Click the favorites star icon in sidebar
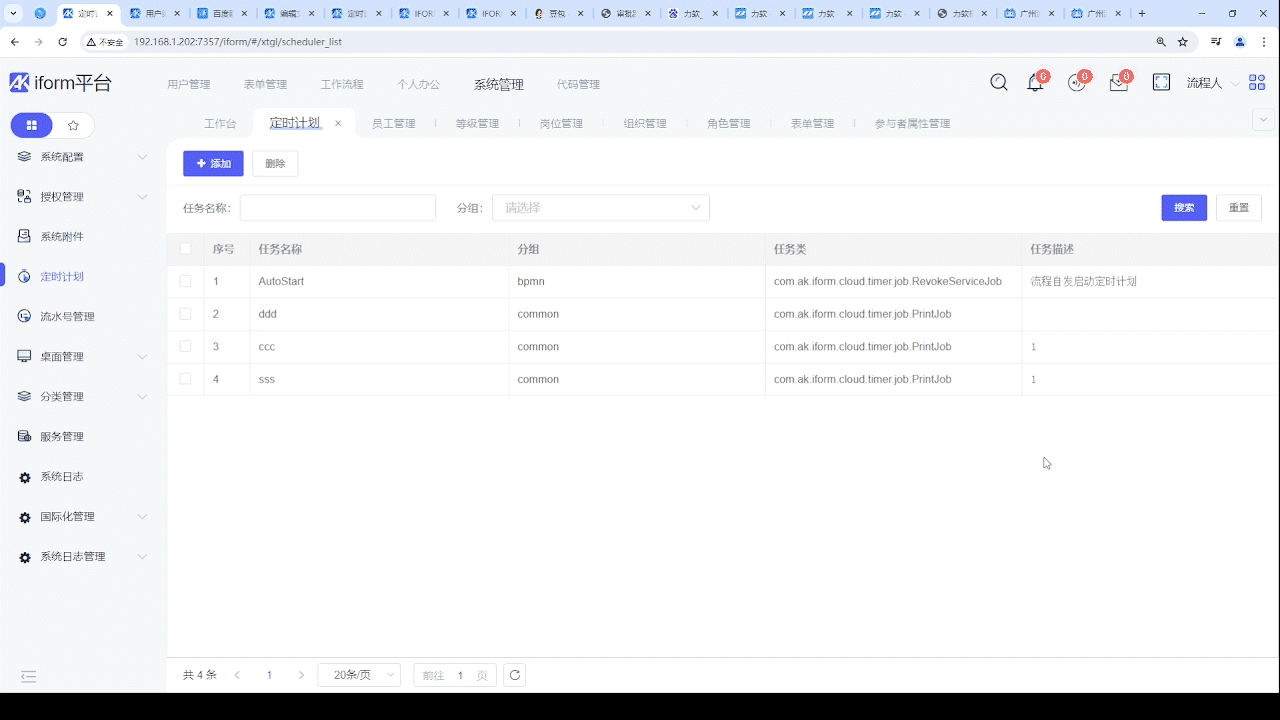The width and height of the screenshot is (1280, 720). 73,125
